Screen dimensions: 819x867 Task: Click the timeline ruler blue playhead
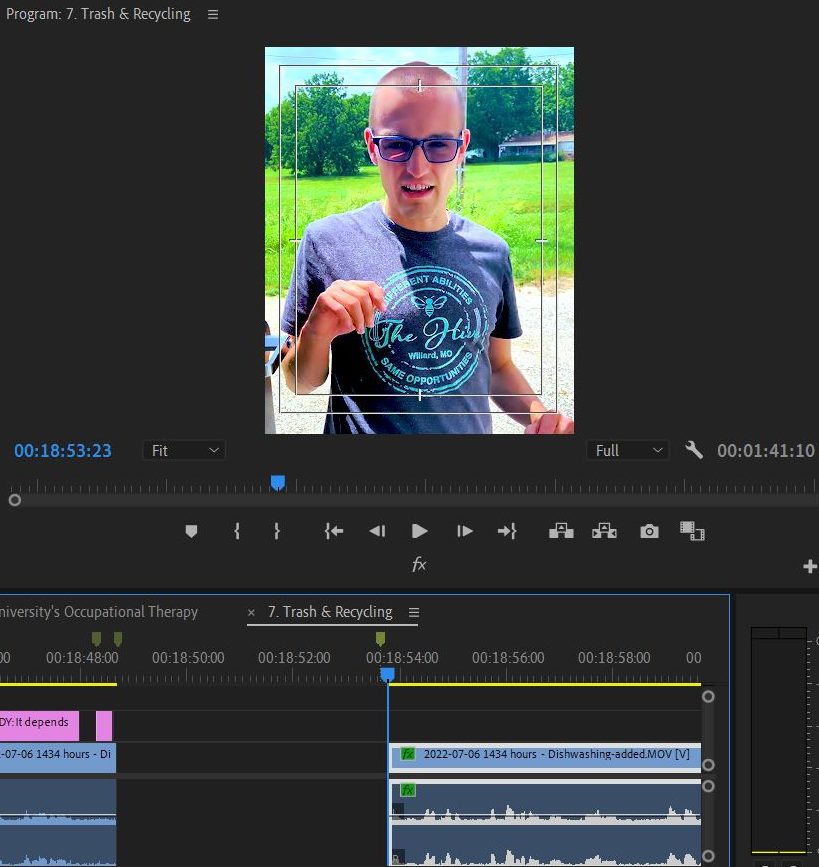click(x=388, y=675)
